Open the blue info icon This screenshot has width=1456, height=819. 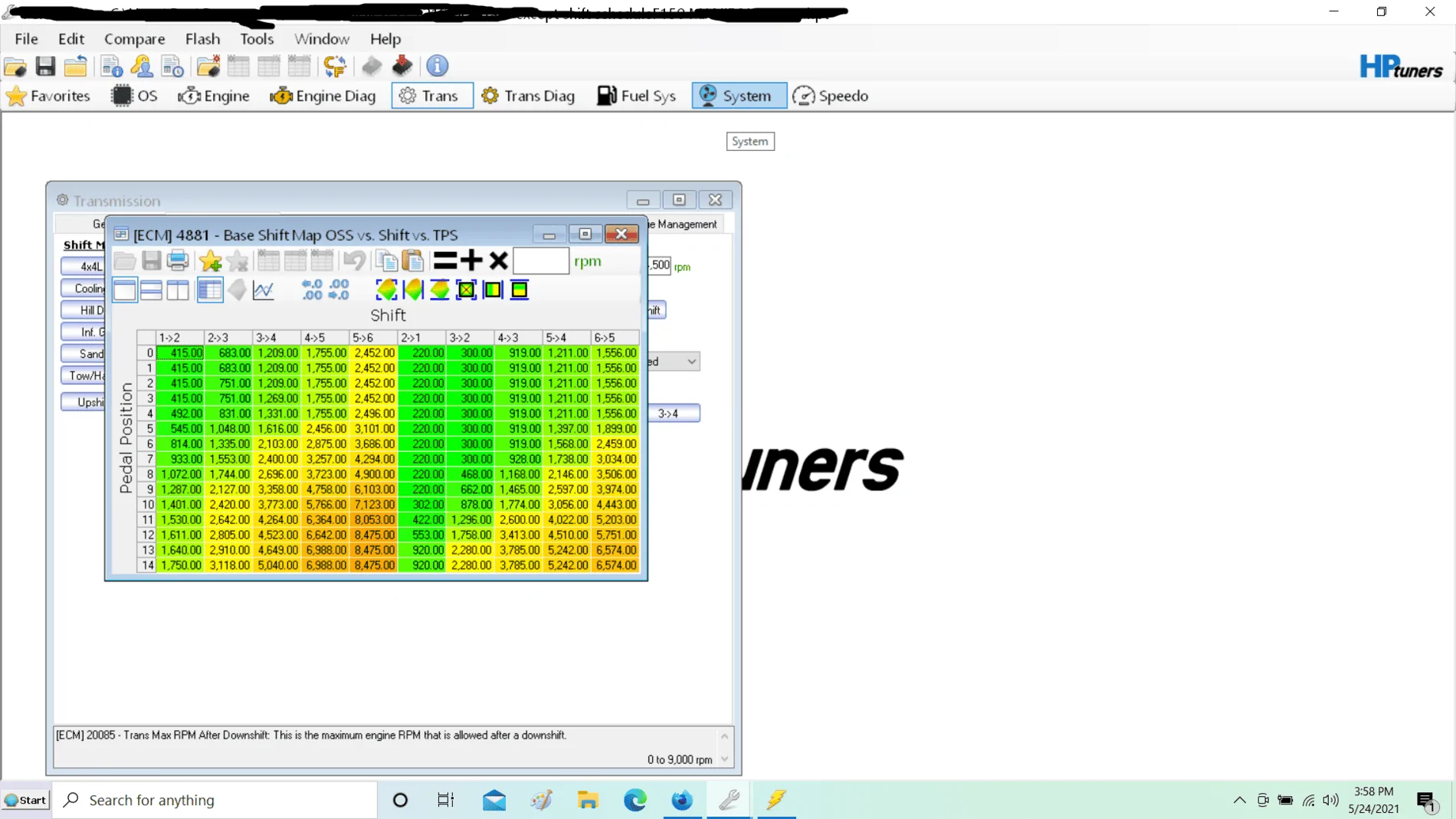click(x=438, y=67)
